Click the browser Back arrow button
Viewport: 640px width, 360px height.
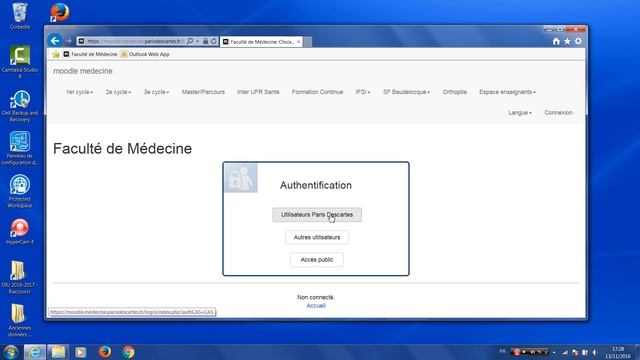click(55, 40)
